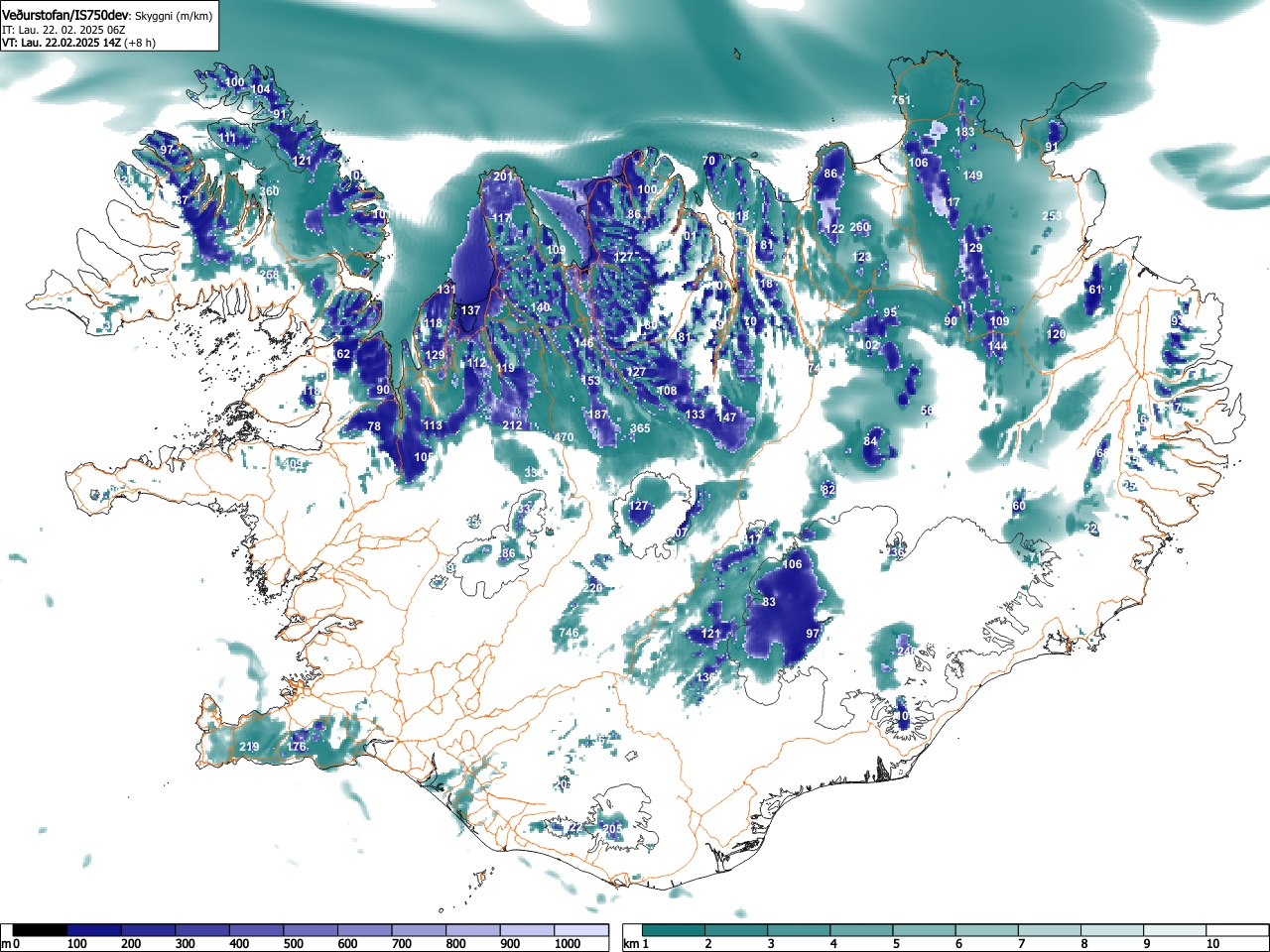This screenshot has height=952, width=1270.
Task: Click the map value '78'
Action: [x=374, y=427]
